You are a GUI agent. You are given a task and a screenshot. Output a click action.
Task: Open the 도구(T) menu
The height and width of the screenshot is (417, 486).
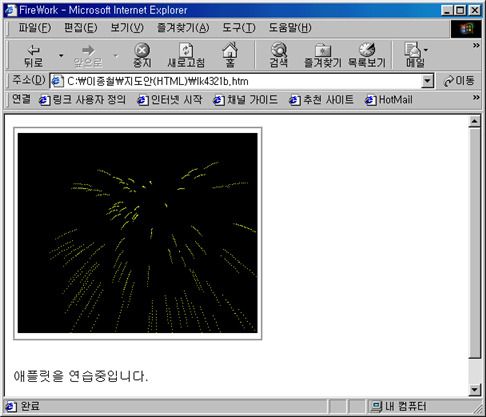(x=239, y=28)
